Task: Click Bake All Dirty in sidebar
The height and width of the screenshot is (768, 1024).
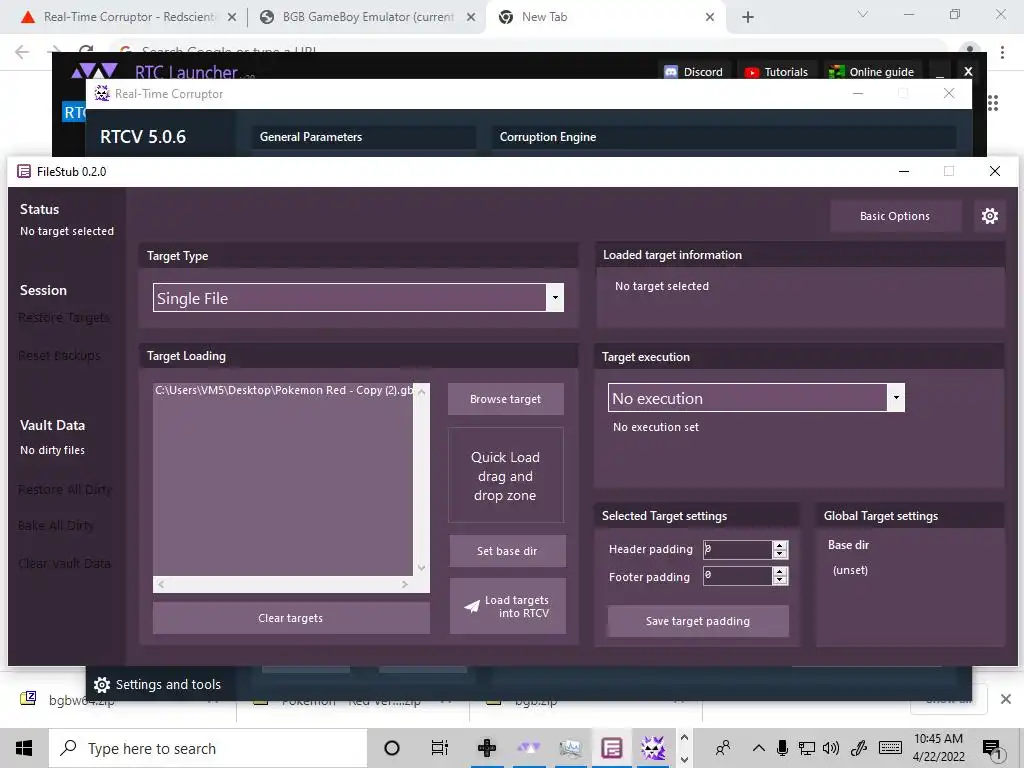Action: [x=56, y=525]
